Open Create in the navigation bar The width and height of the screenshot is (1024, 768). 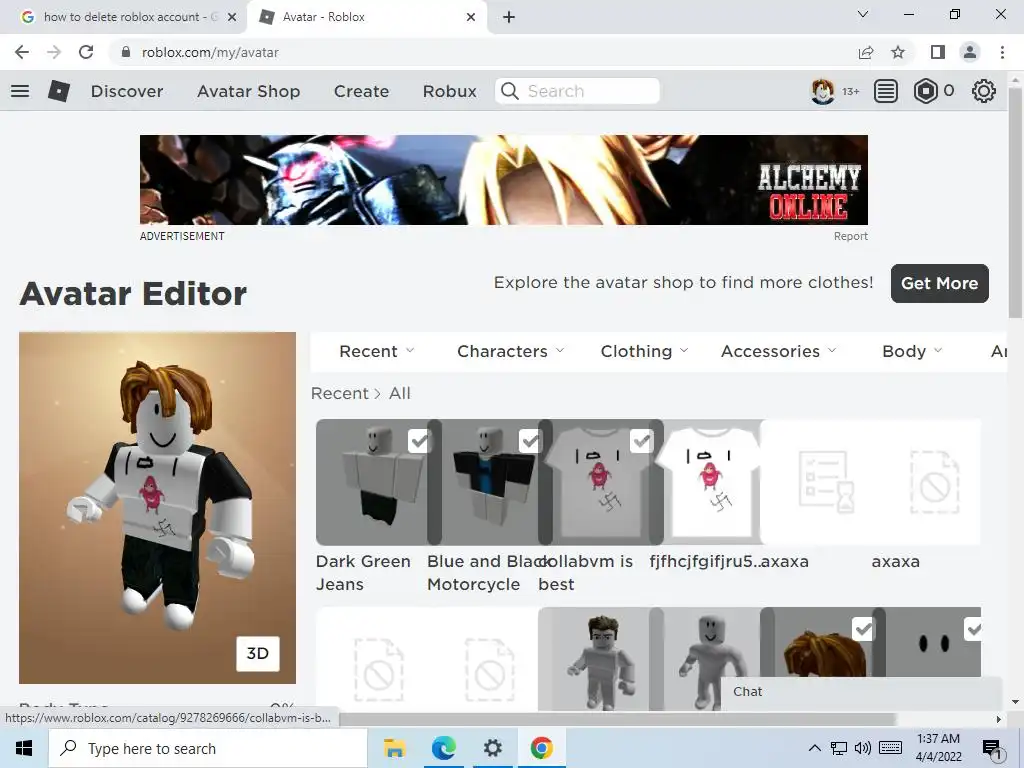pyautogui.click(x=361, y=91)
